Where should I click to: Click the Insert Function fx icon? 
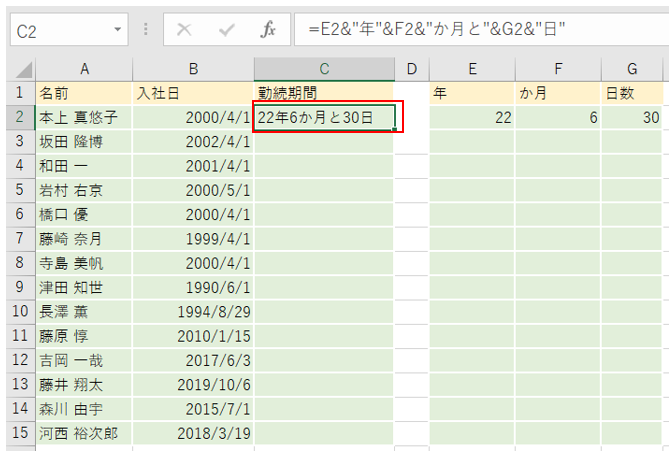coord(267,30)
